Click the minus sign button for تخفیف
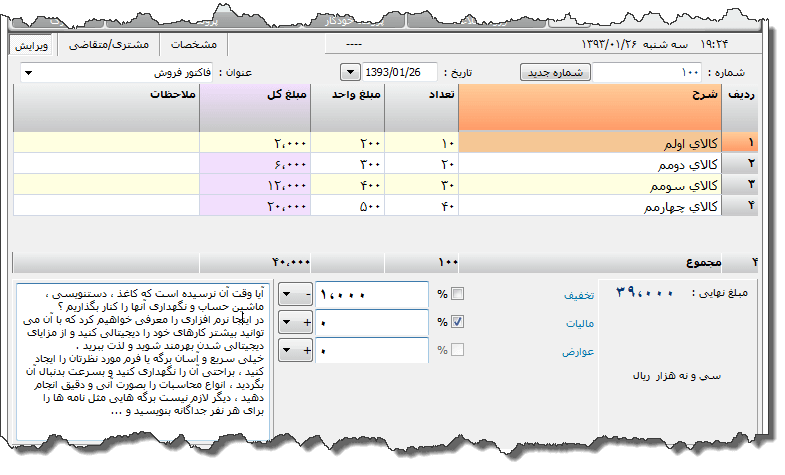The width and height of the screenshot is (785, 475). [307, 294]
